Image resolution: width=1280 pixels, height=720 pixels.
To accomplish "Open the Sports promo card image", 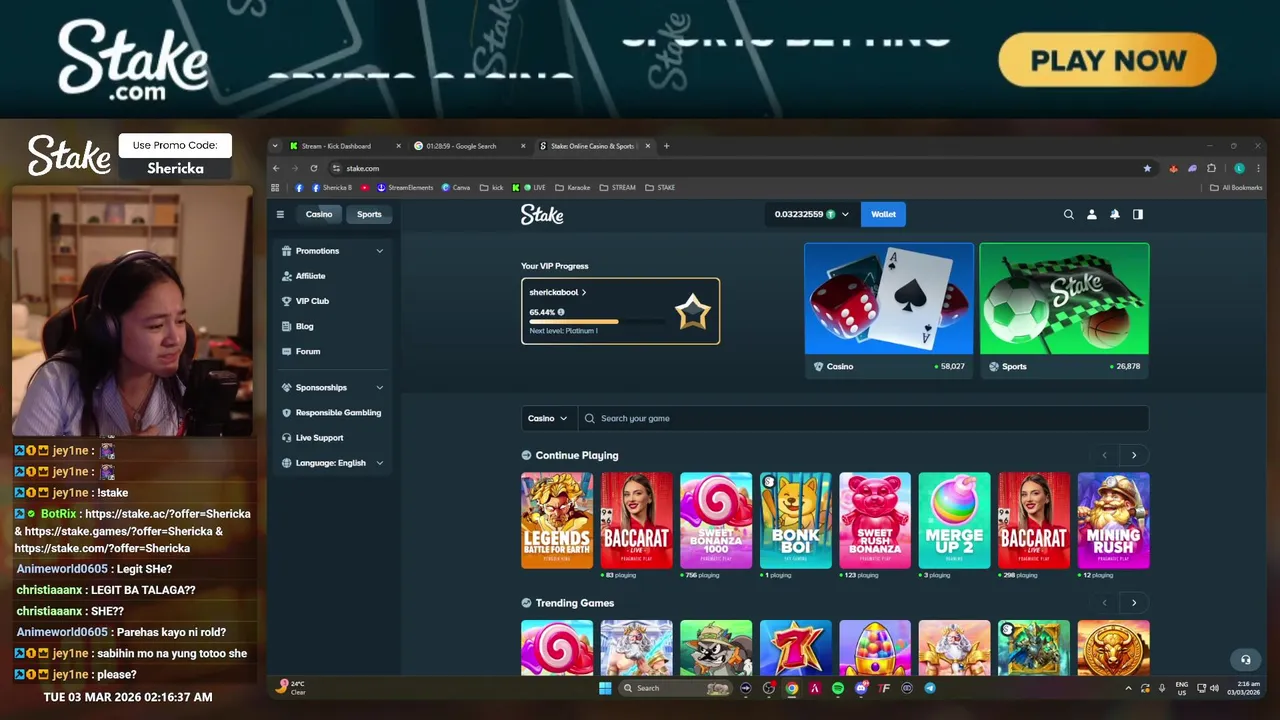I will tap(1064, 299).
